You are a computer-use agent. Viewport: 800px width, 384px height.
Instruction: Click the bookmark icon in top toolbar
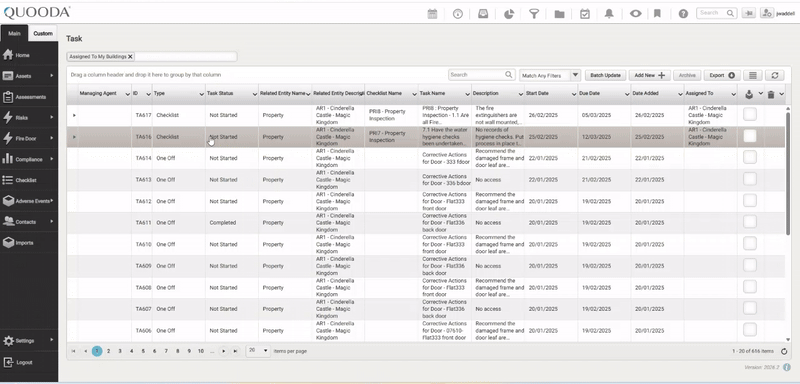click(657, 14)
